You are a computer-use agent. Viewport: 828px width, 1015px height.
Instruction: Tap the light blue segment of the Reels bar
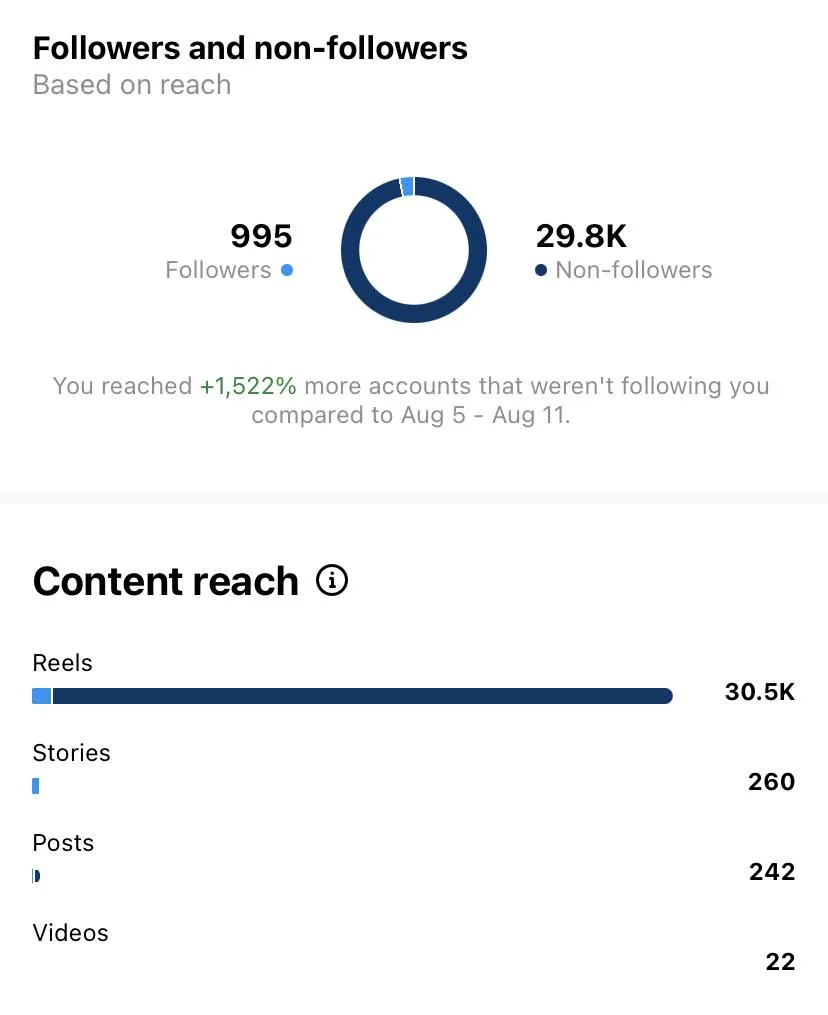pos(41,696)
